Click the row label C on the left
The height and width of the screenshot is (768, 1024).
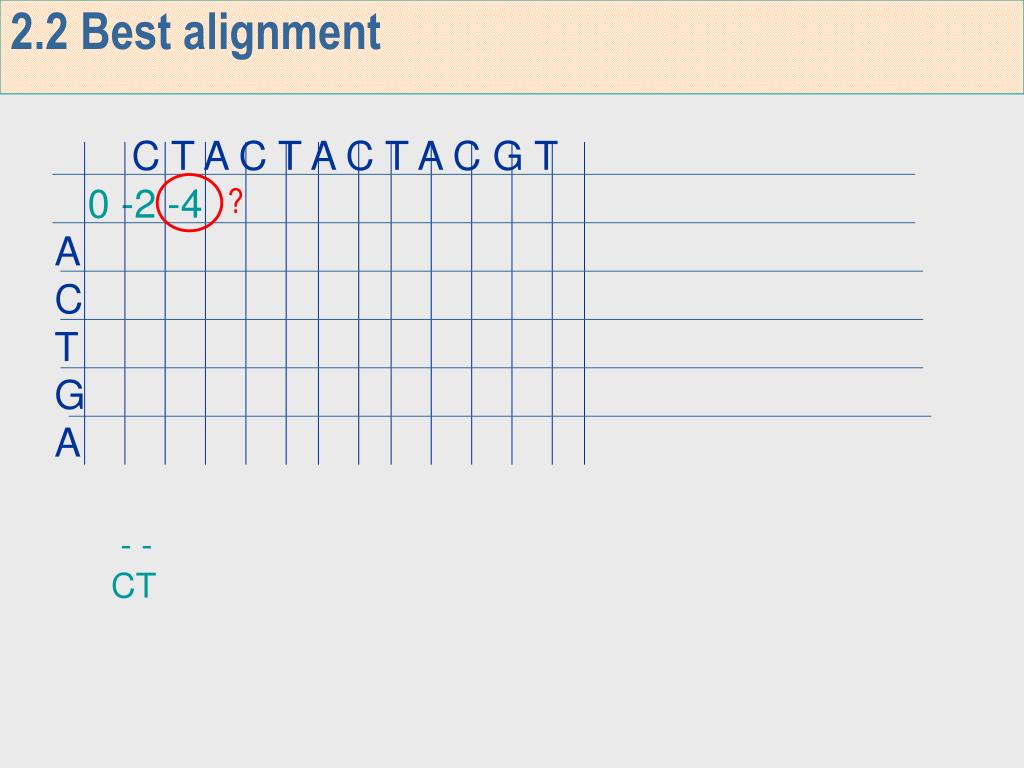click(69, 300)
